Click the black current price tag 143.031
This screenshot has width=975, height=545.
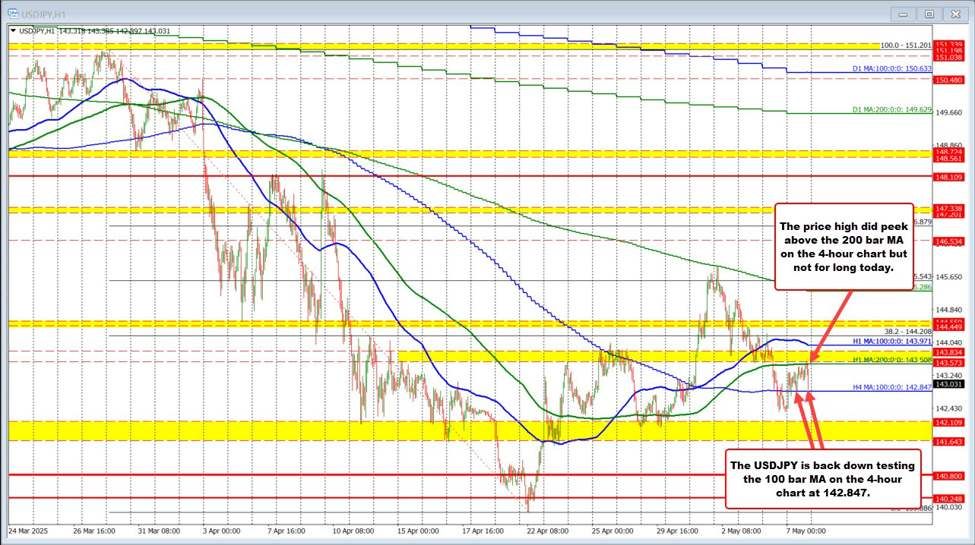pyautogui.click(x=950, y=384)
